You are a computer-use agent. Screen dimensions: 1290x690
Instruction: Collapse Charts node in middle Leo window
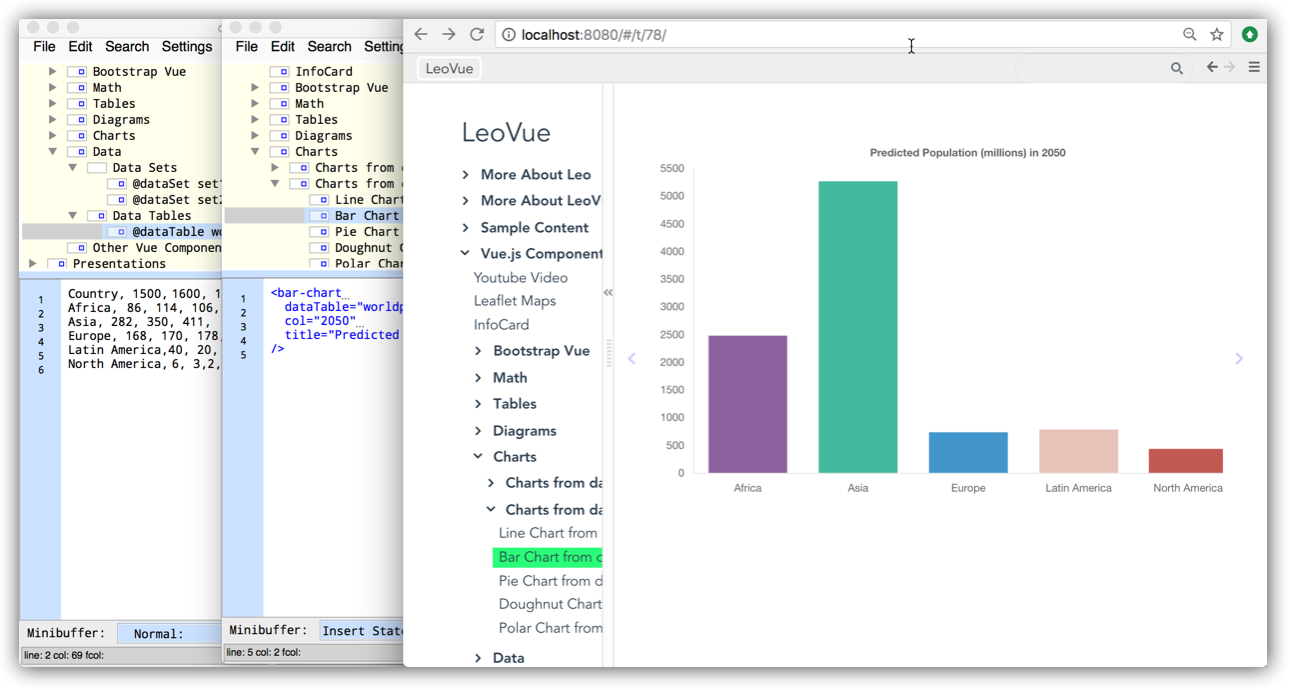[x=255, y=152]
